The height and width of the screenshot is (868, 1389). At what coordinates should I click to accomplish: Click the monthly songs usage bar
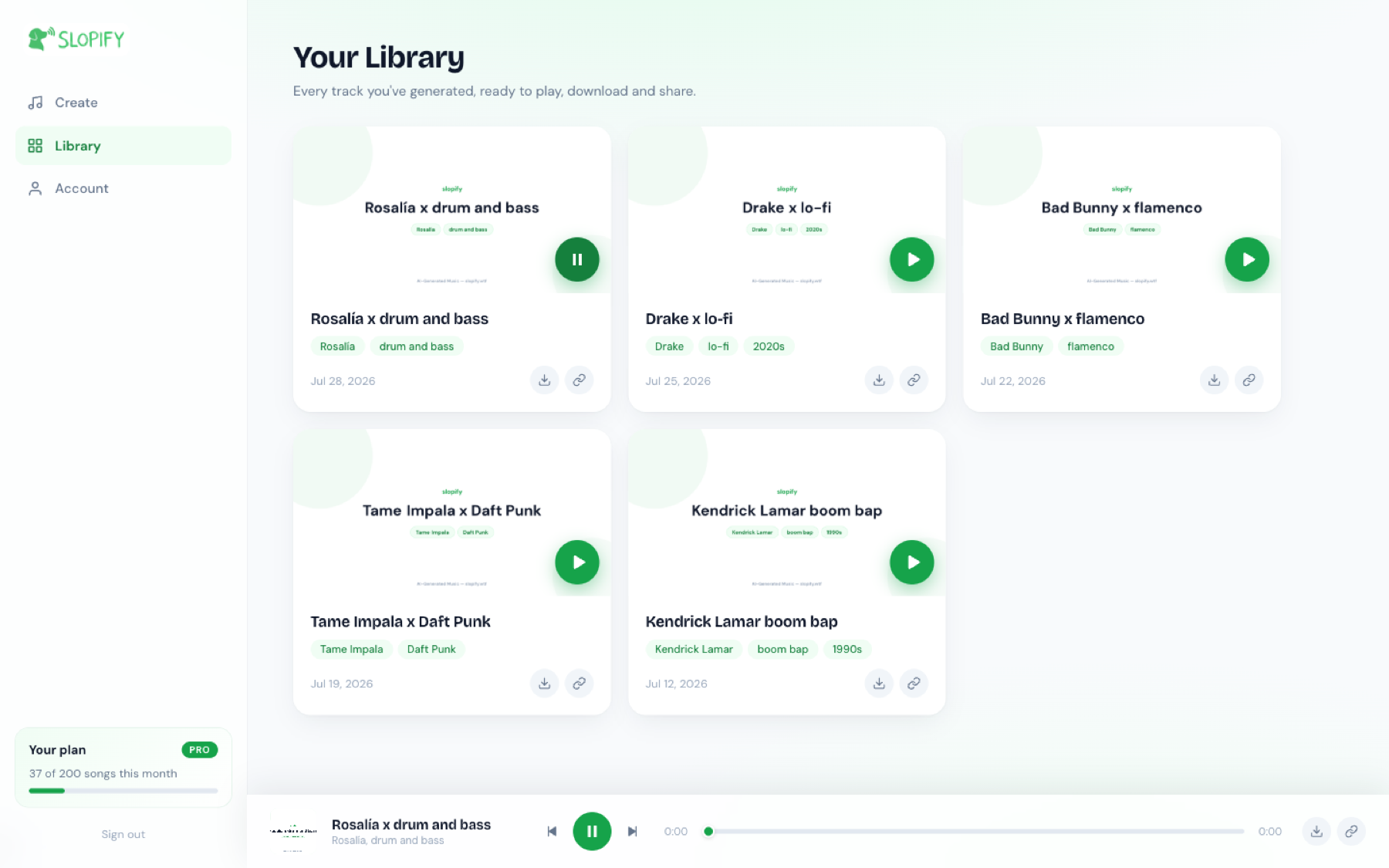(123, 791)
